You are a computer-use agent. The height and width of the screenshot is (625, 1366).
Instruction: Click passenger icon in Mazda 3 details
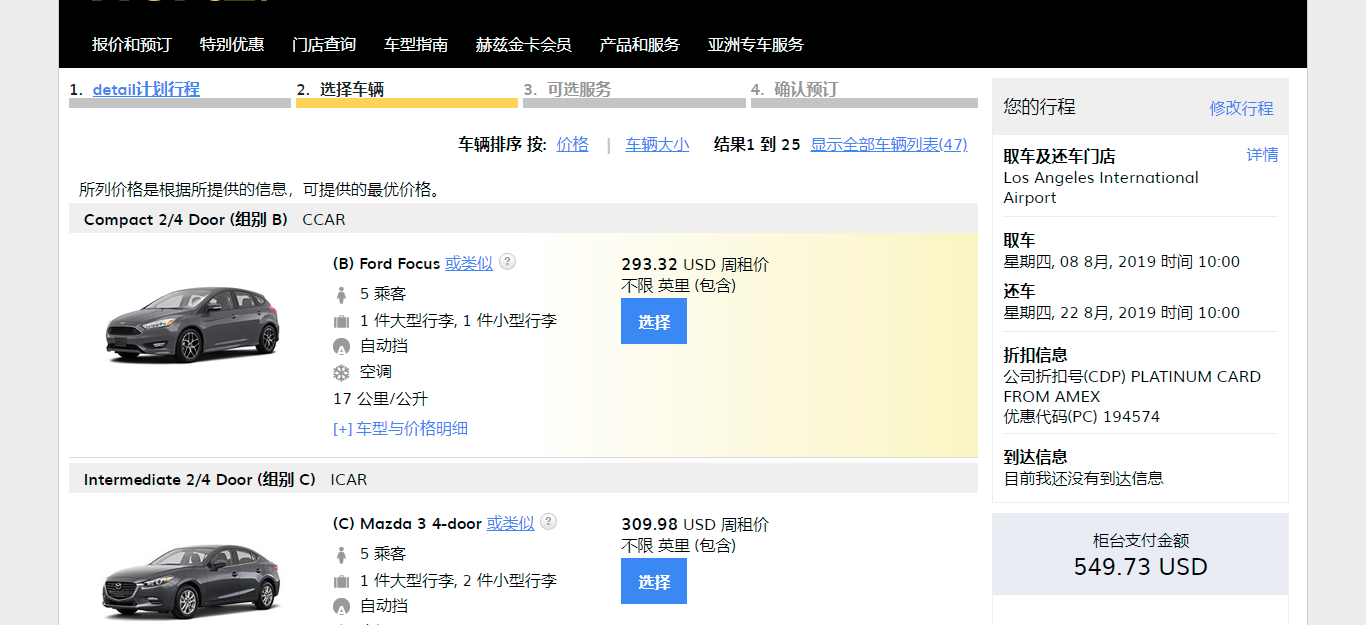click(x=341, y=554)
